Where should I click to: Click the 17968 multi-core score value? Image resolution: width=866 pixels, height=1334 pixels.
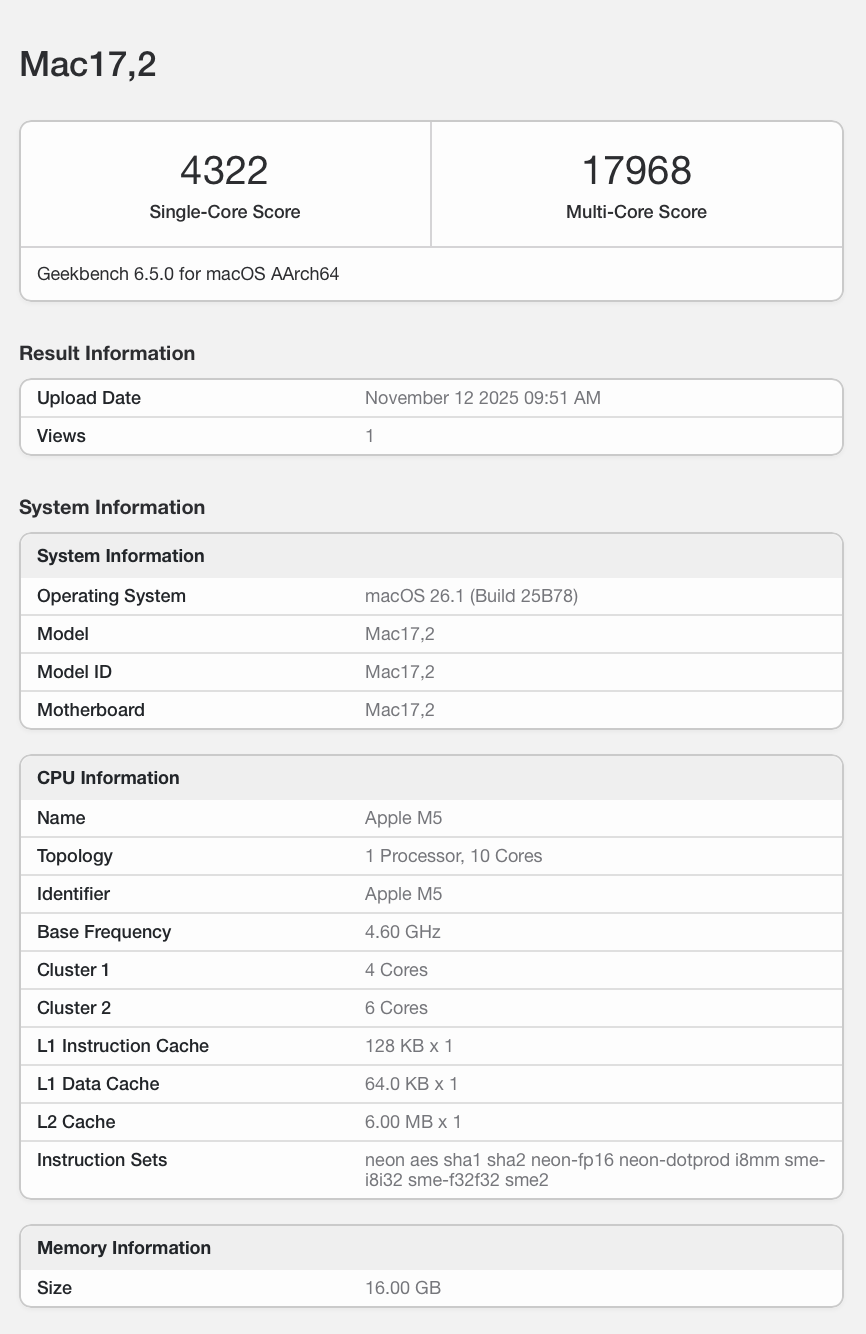point(636,170)
